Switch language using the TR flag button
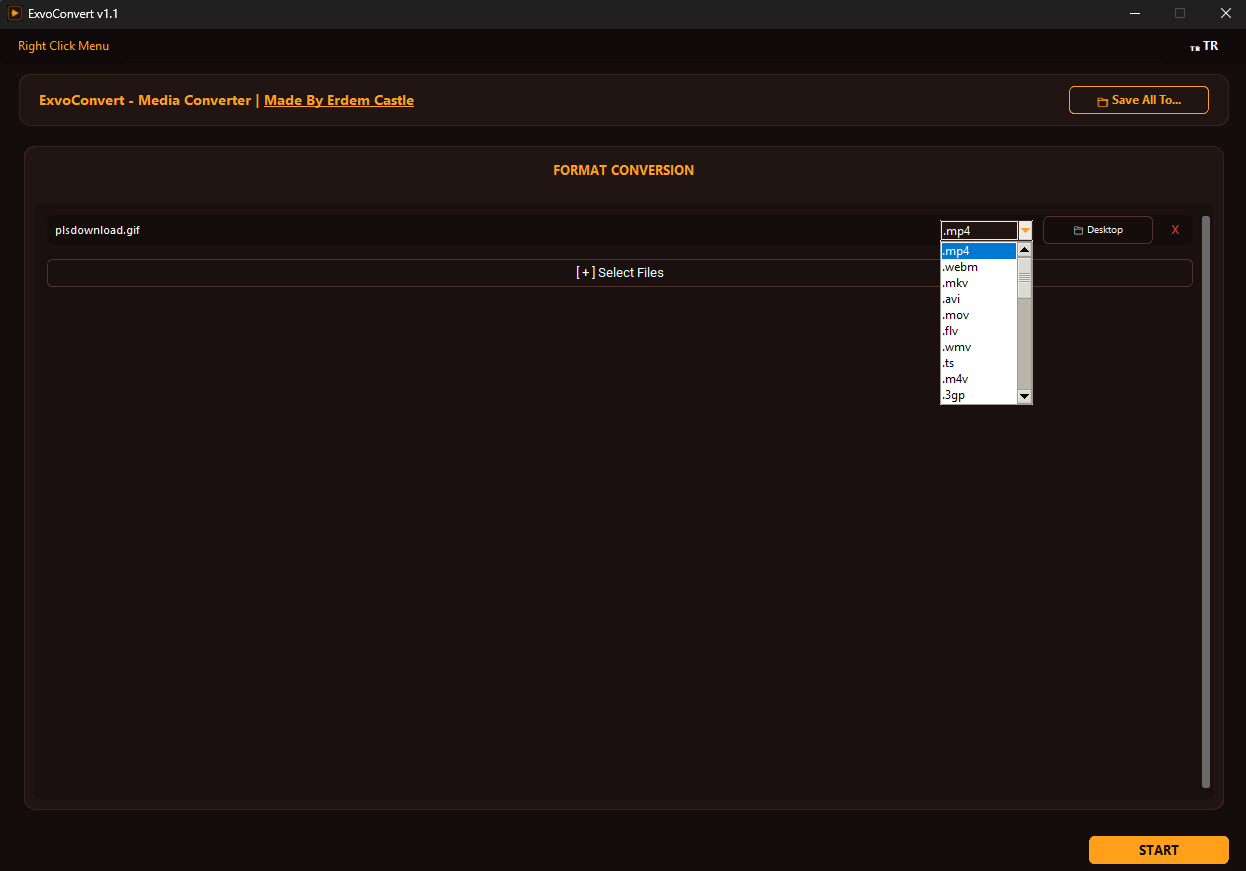The width and height of the screenshot is (1246, 871). tap(1204, 46)
